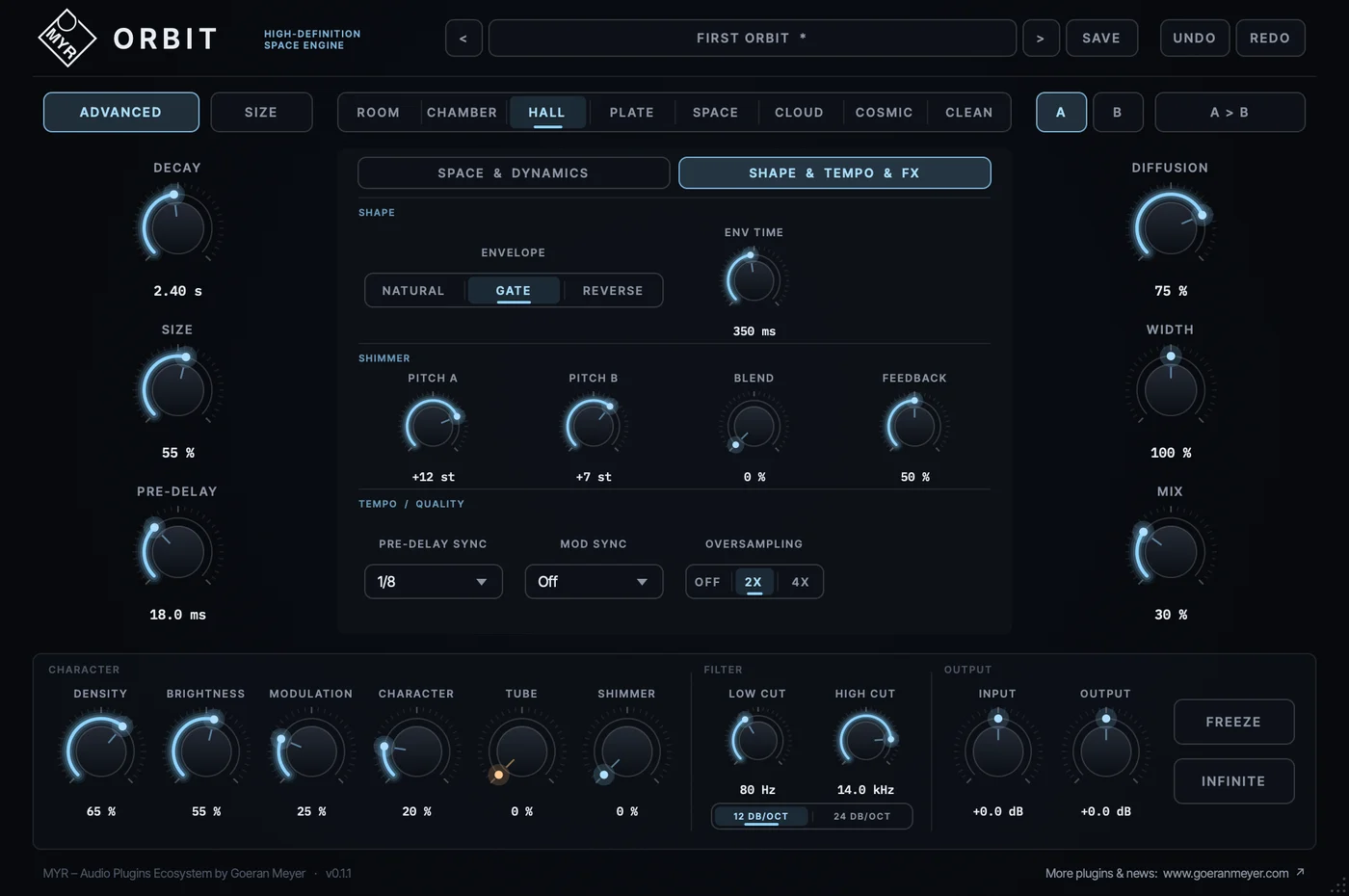The image size is (1349, 896).
Task: Switch to Space & Dynamics tab
Action: click(x=514, y=173)
